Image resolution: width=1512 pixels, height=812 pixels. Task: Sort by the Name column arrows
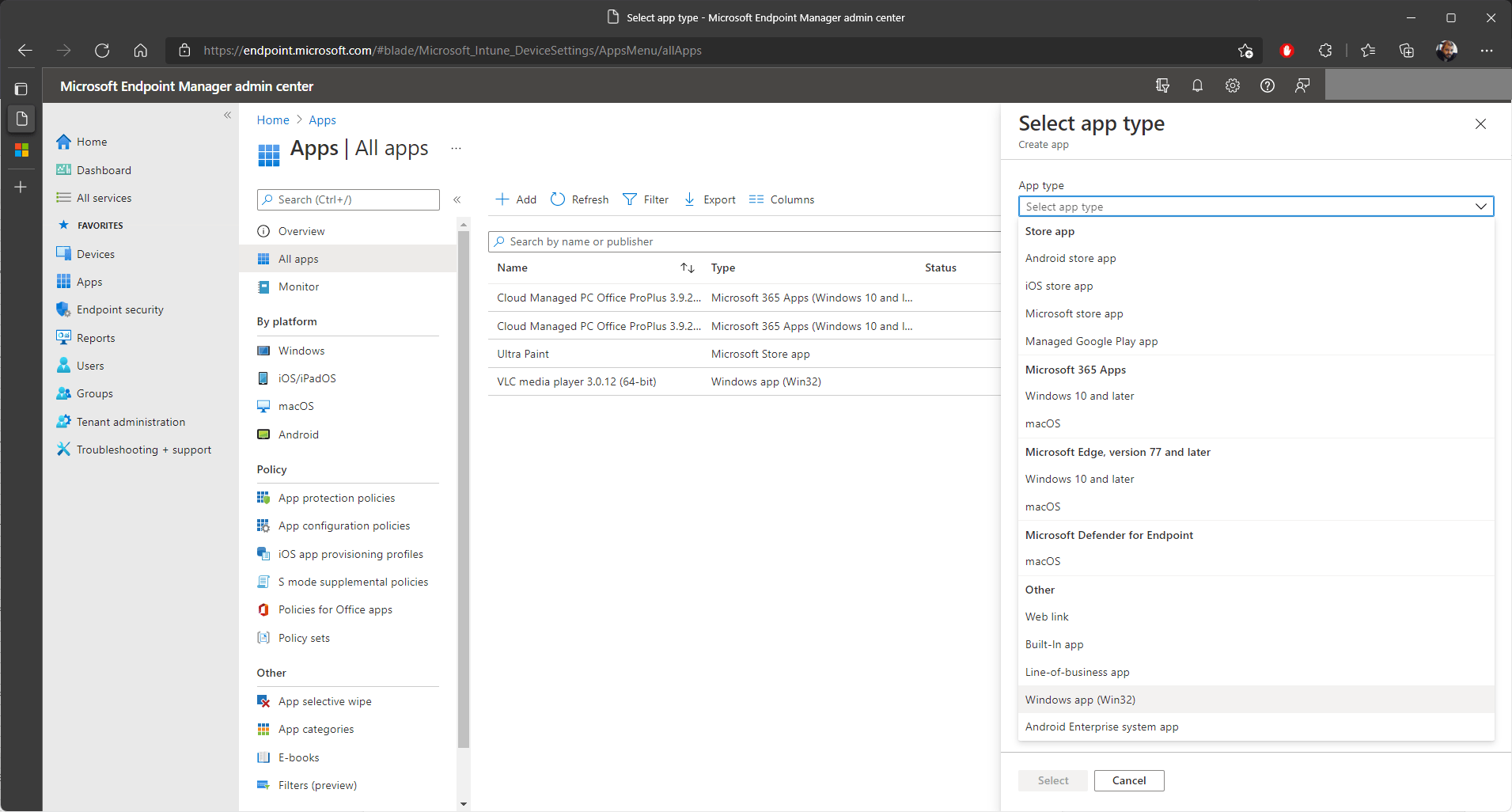[x=688, y=268]
